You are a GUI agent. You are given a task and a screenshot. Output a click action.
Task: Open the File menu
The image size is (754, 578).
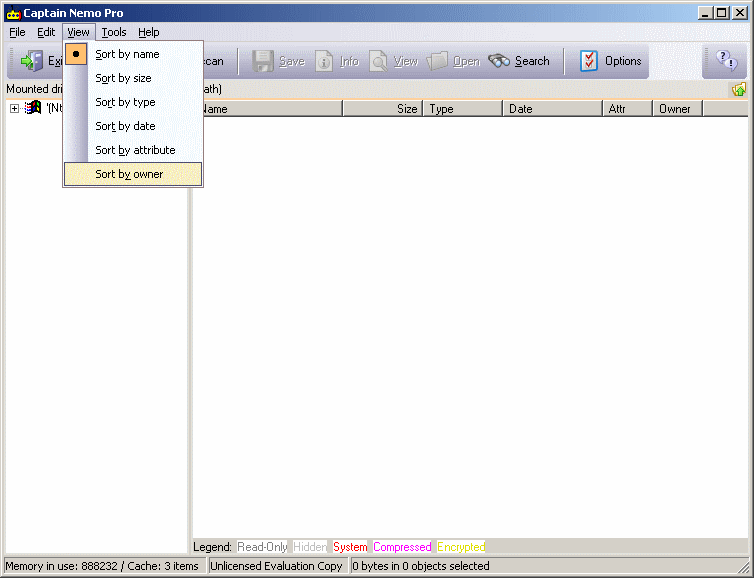tap(17, 32)
